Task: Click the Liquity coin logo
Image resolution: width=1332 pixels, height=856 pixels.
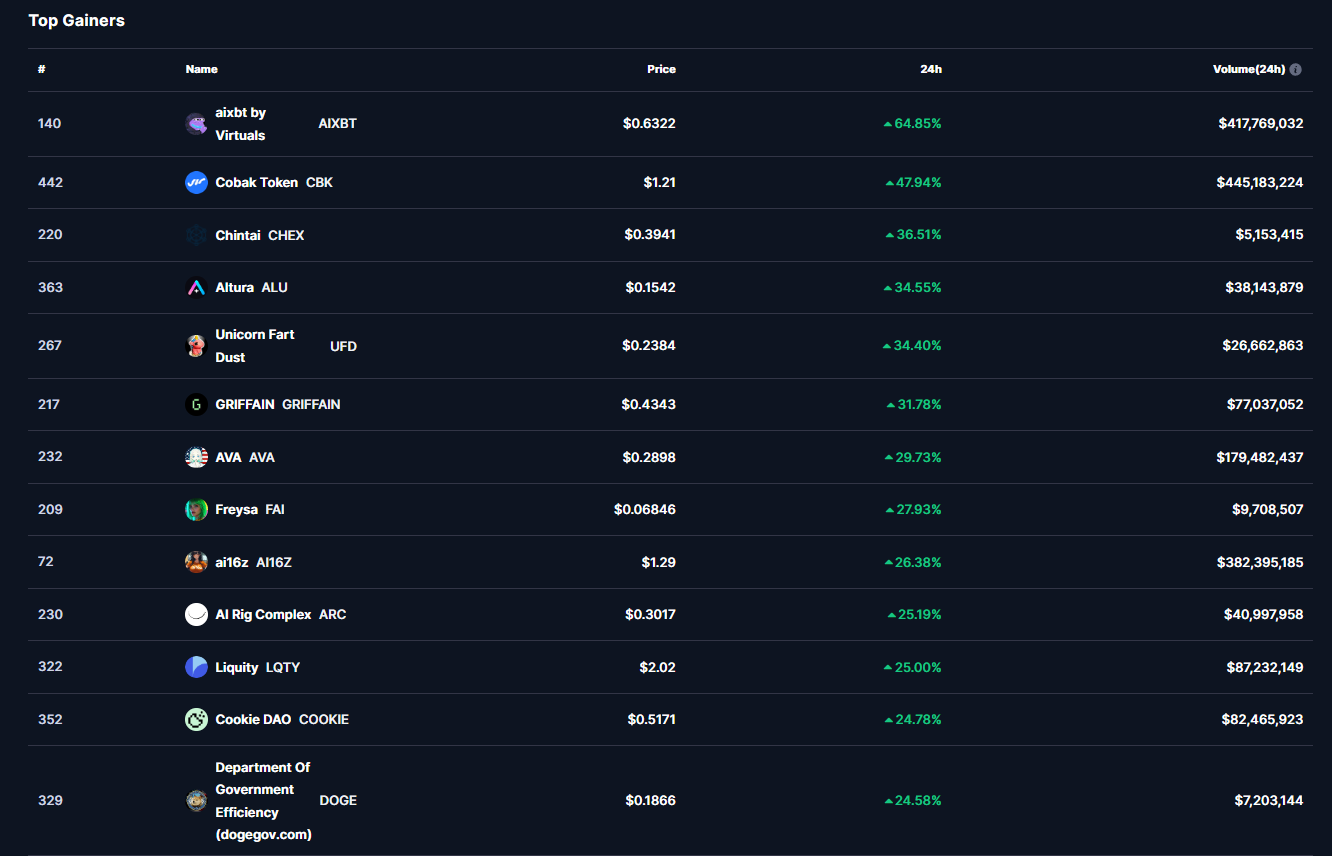Action: (x=196, y=667)
